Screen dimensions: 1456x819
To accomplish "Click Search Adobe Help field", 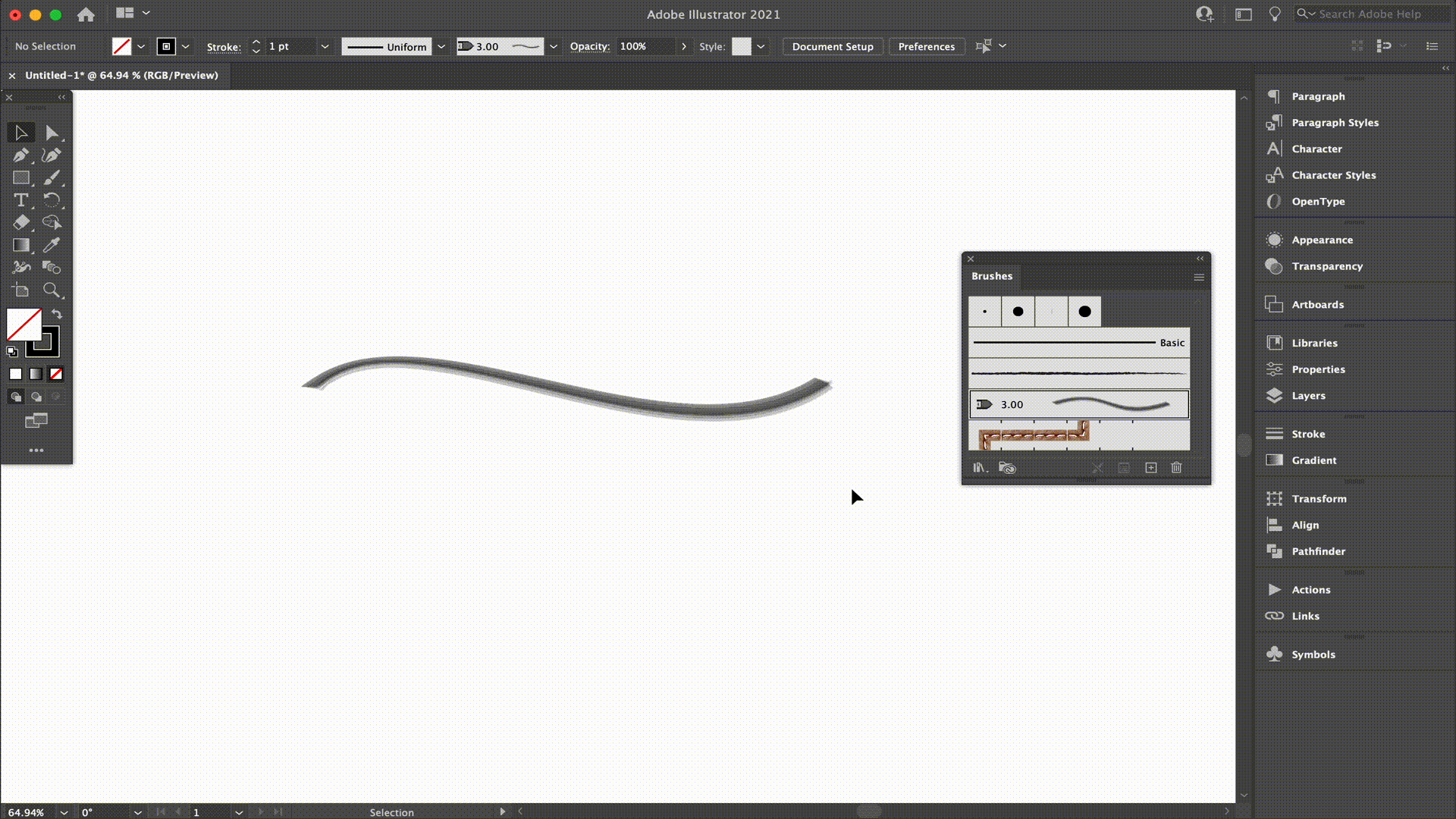I will 1373,14.
